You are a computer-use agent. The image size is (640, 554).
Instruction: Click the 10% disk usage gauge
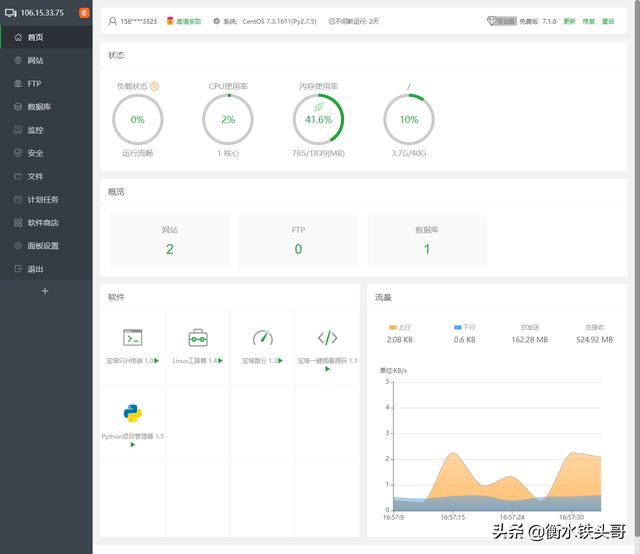point(409,120)
